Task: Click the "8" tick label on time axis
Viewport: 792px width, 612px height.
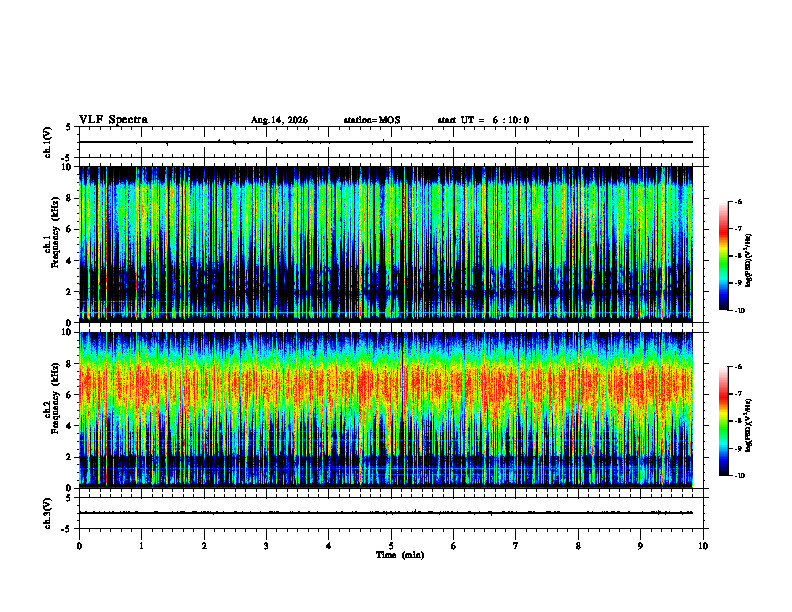Action: 578,546
